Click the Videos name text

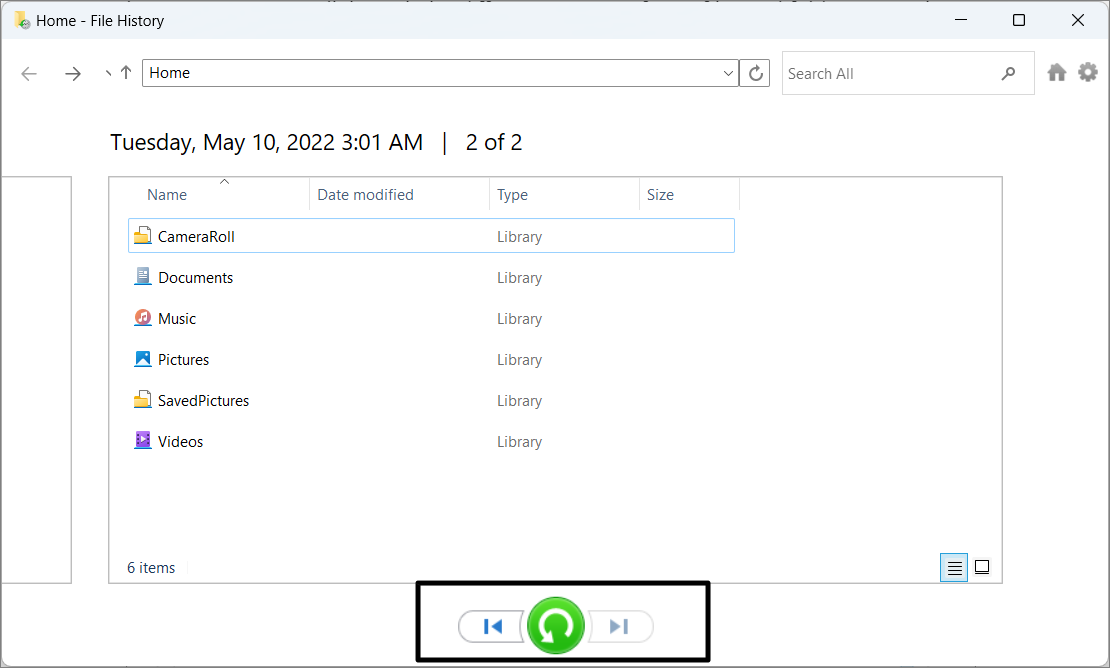(181, 442)
